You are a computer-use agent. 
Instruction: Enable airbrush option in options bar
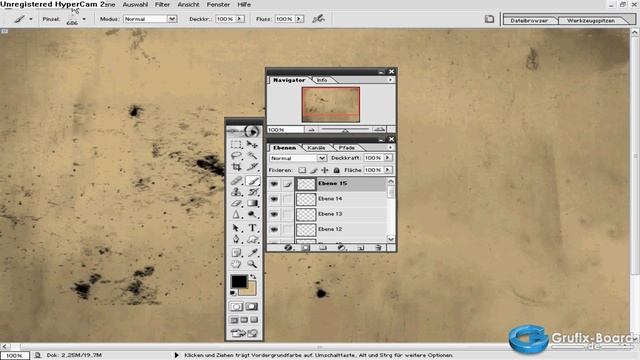[318, 19]
